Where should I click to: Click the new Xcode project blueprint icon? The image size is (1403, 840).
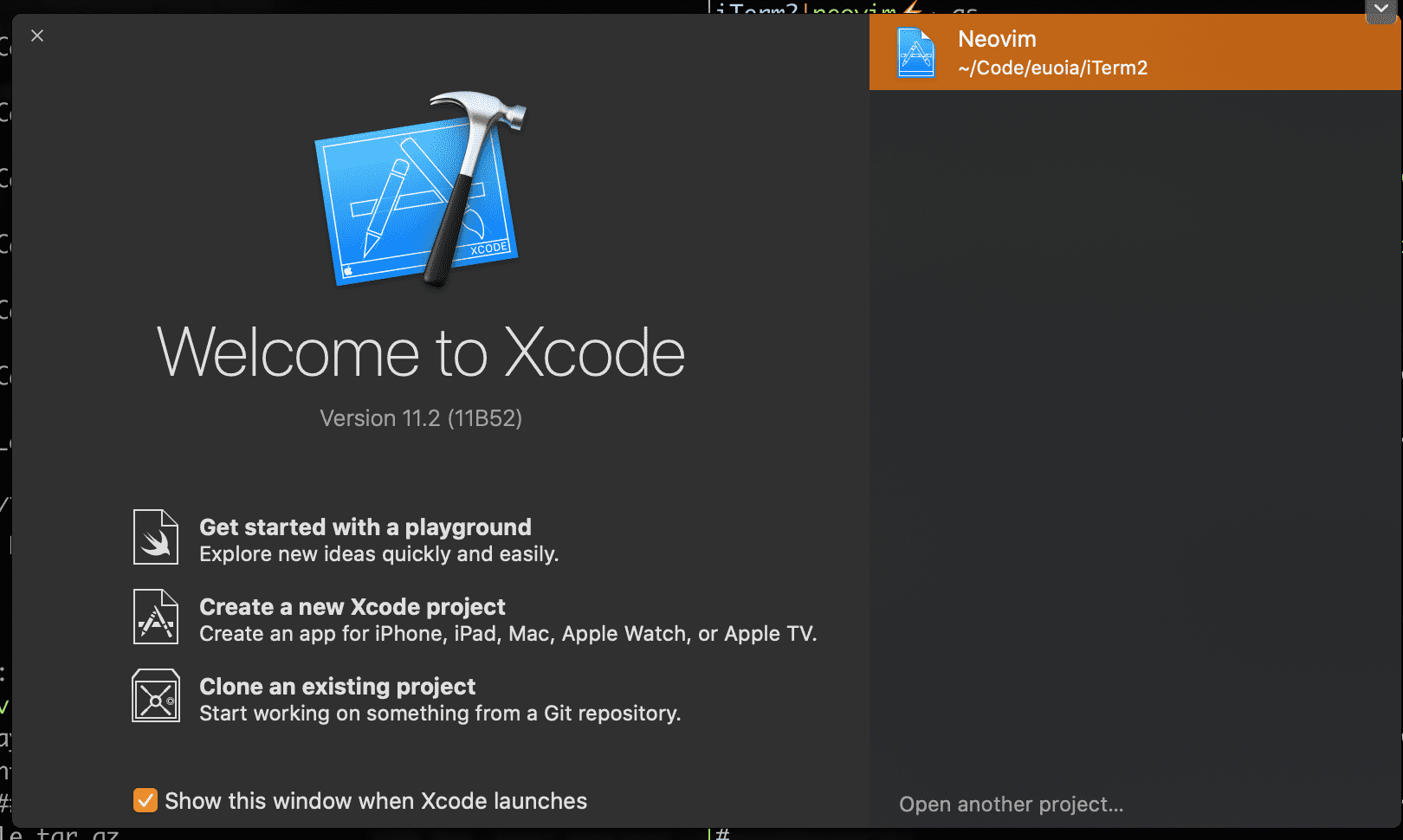[x=156, y=617]
